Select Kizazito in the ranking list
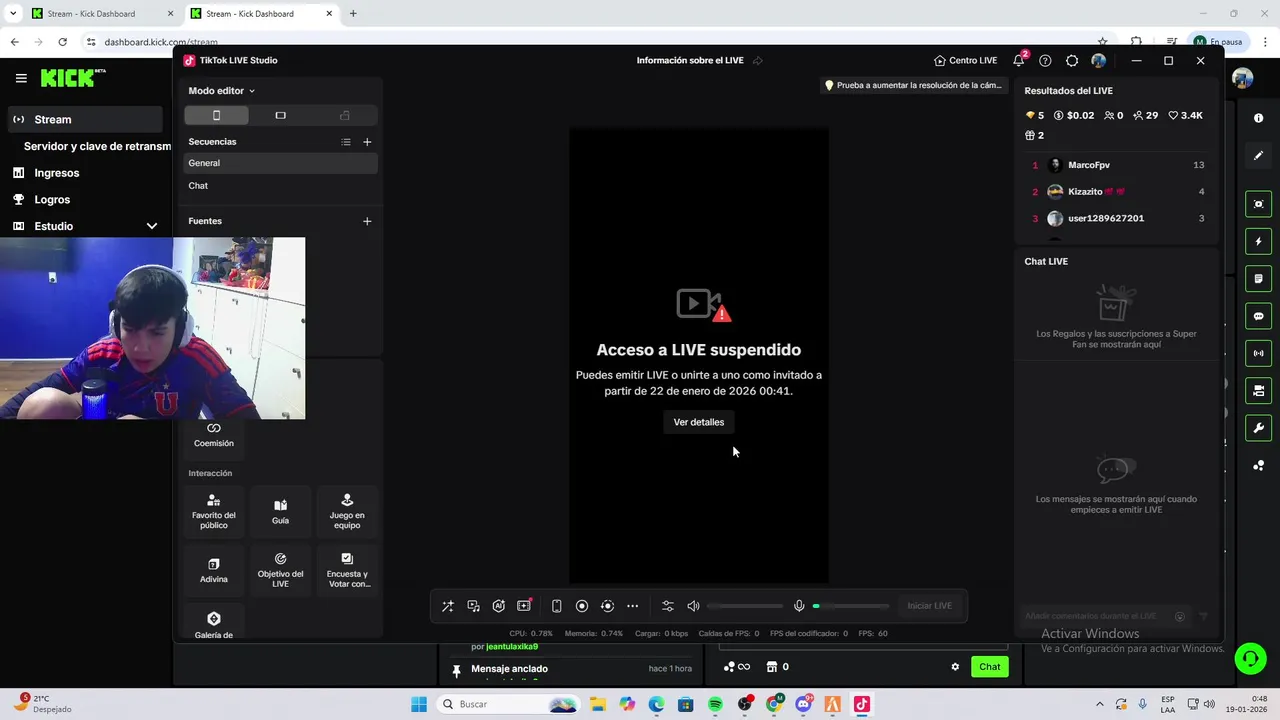 coord(1117,191)
